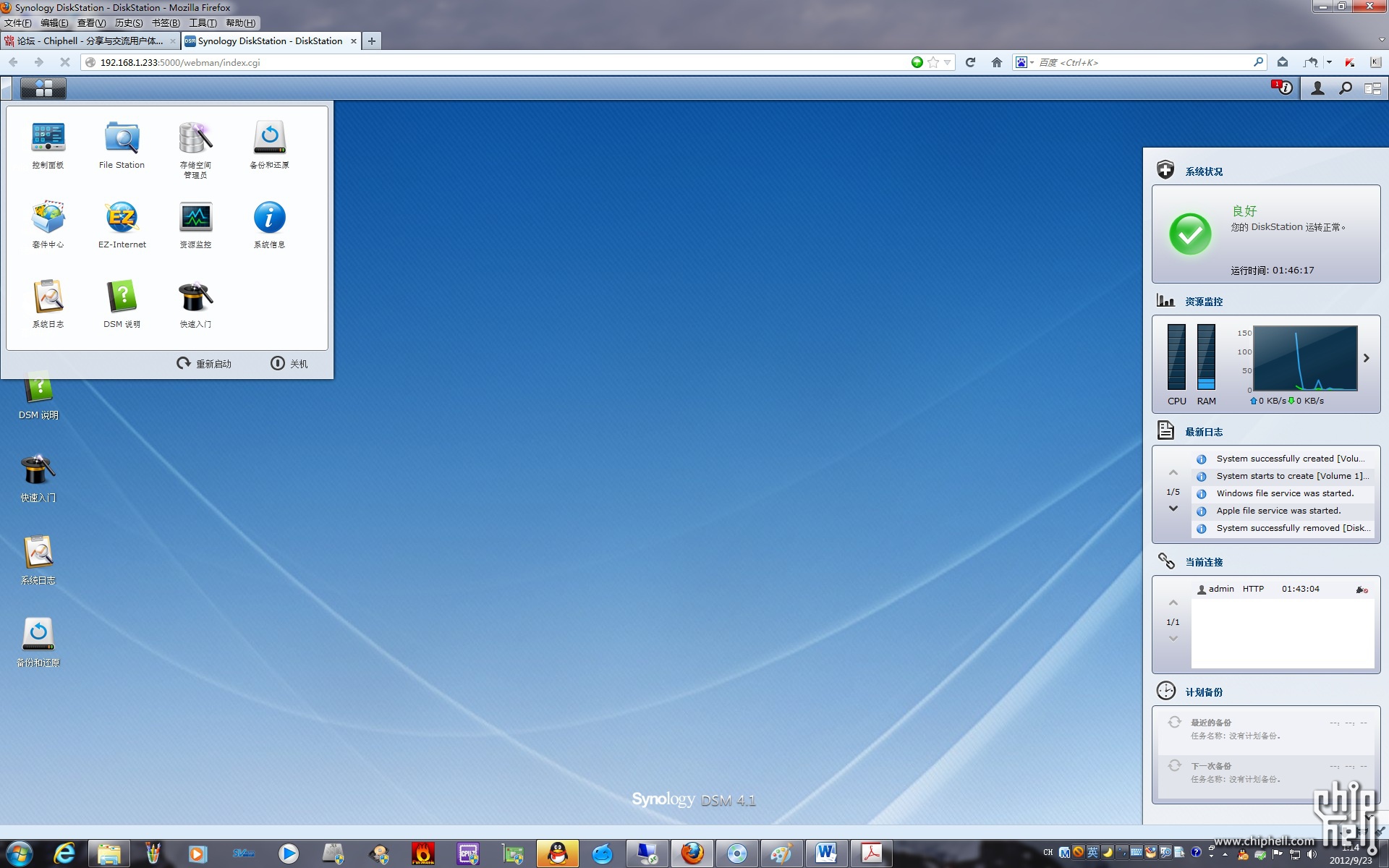This screenshot has width=1389, height=868.
Task: Launch Quick Start wizard in main menu
Action: (x=195, y=305)
